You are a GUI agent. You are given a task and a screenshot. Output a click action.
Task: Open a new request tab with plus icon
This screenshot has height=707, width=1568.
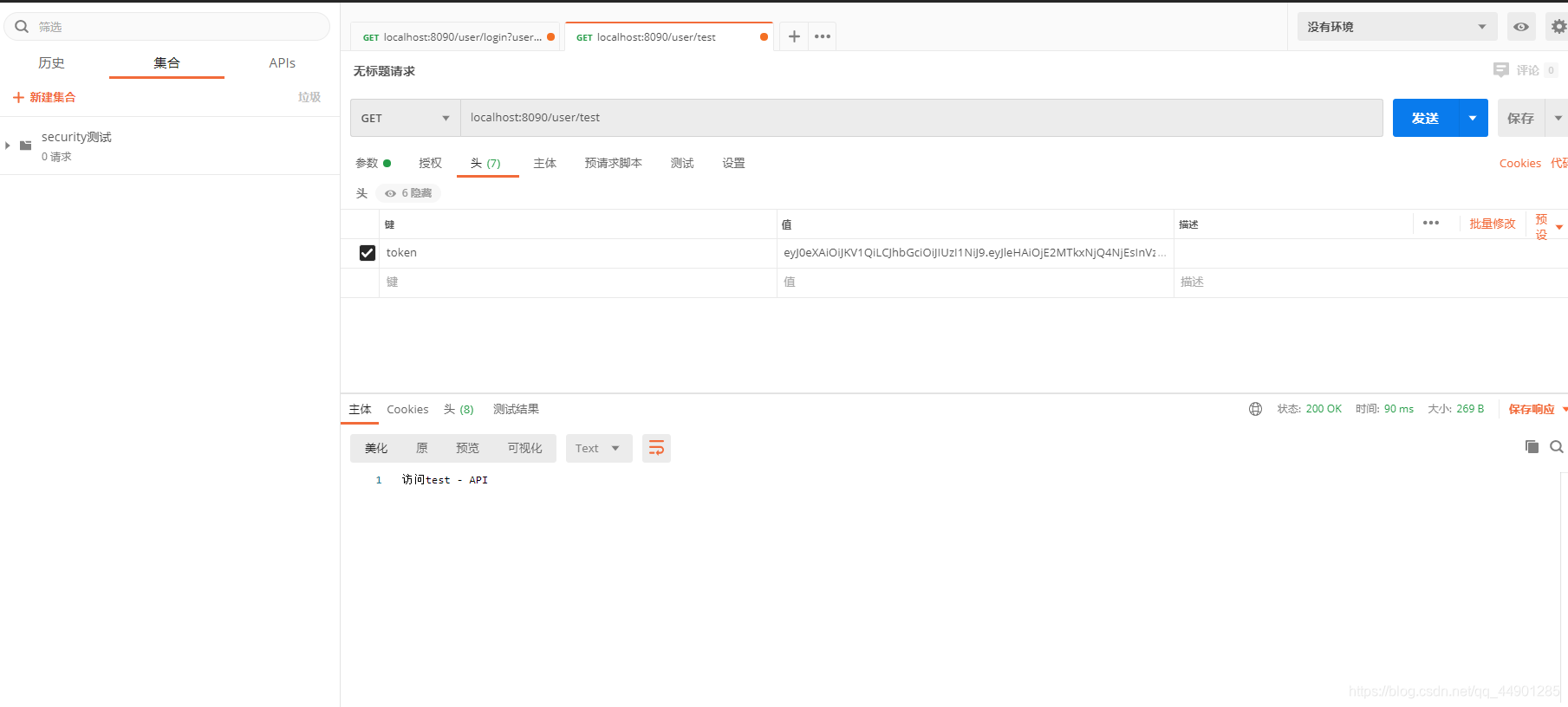(x=794, y=36)
